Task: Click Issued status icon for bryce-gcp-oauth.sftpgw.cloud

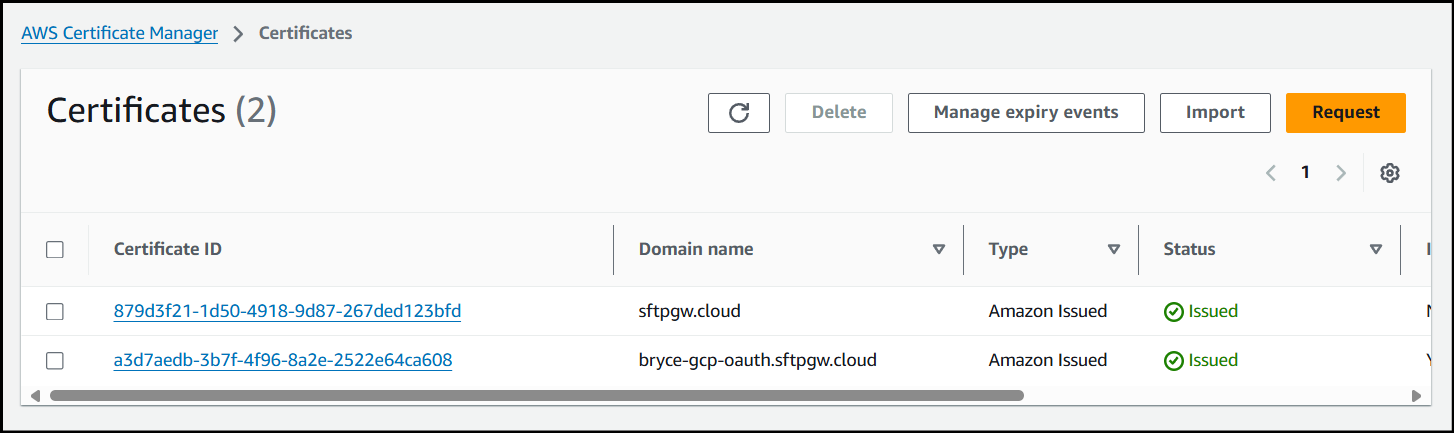Action: point(1173,361)
